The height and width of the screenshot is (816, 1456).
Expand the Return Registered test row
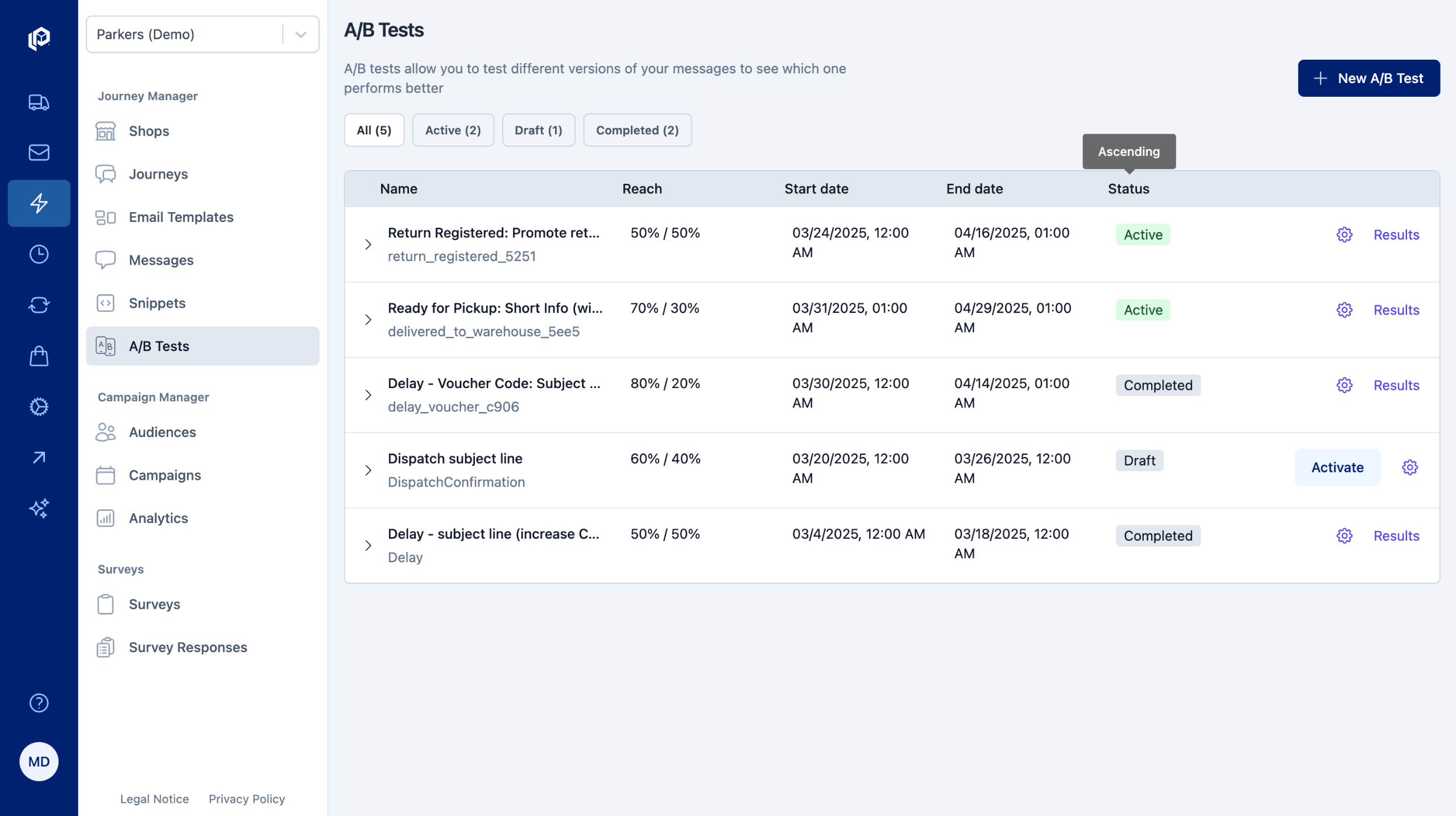coord(368,245)
